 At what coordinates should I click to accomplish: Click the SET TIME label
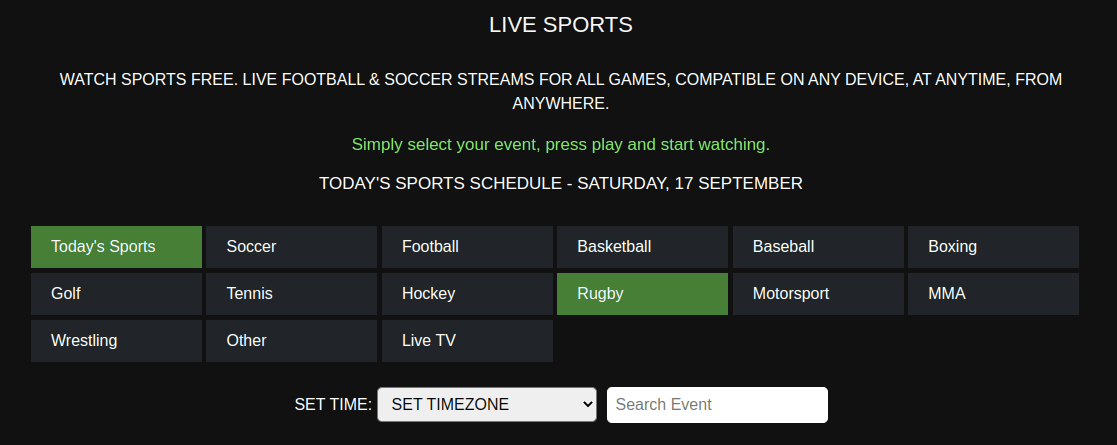[x=333, y=405]
